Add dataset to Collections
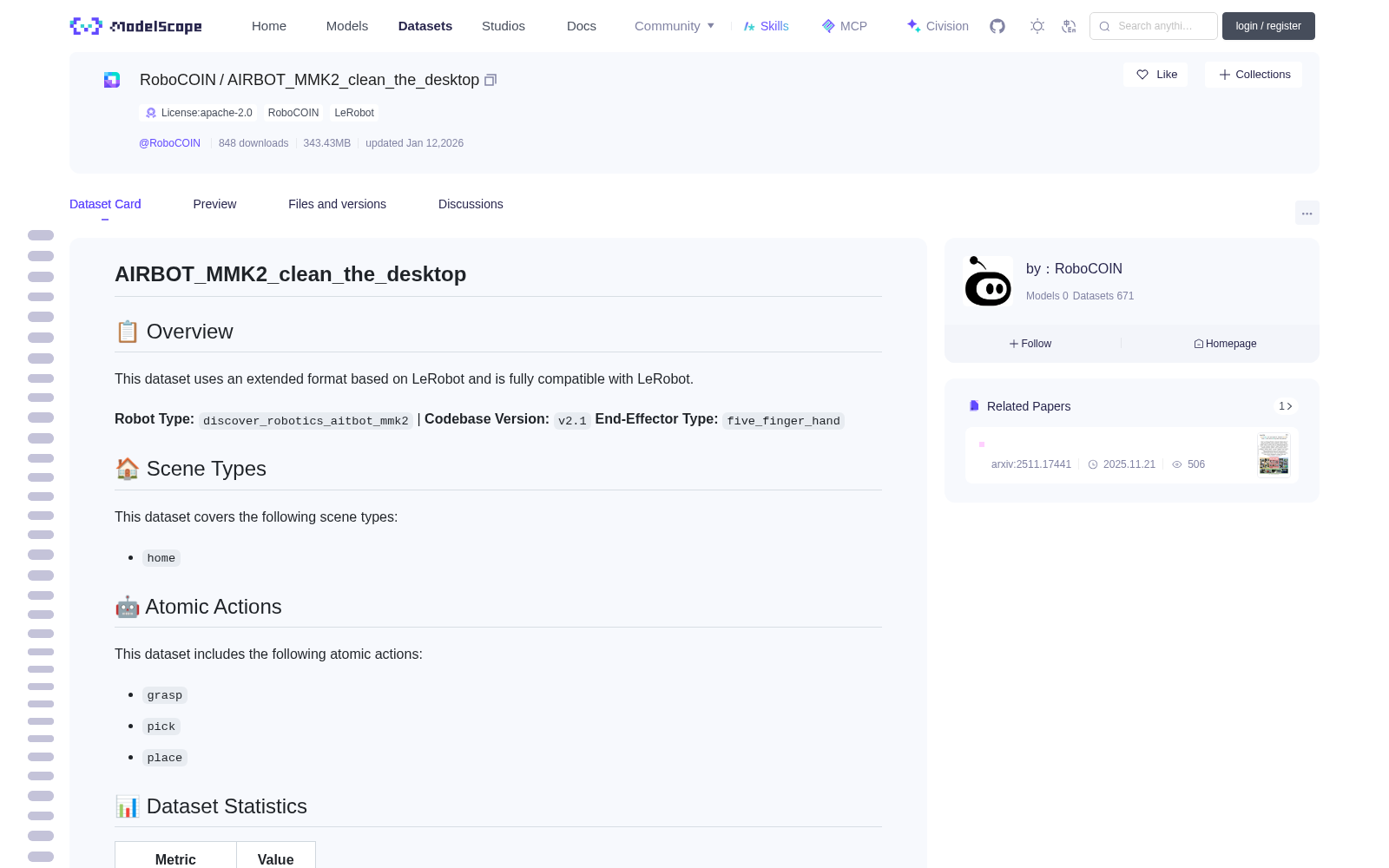Viewport: 1389px width, 868px height. point(1254,75)
